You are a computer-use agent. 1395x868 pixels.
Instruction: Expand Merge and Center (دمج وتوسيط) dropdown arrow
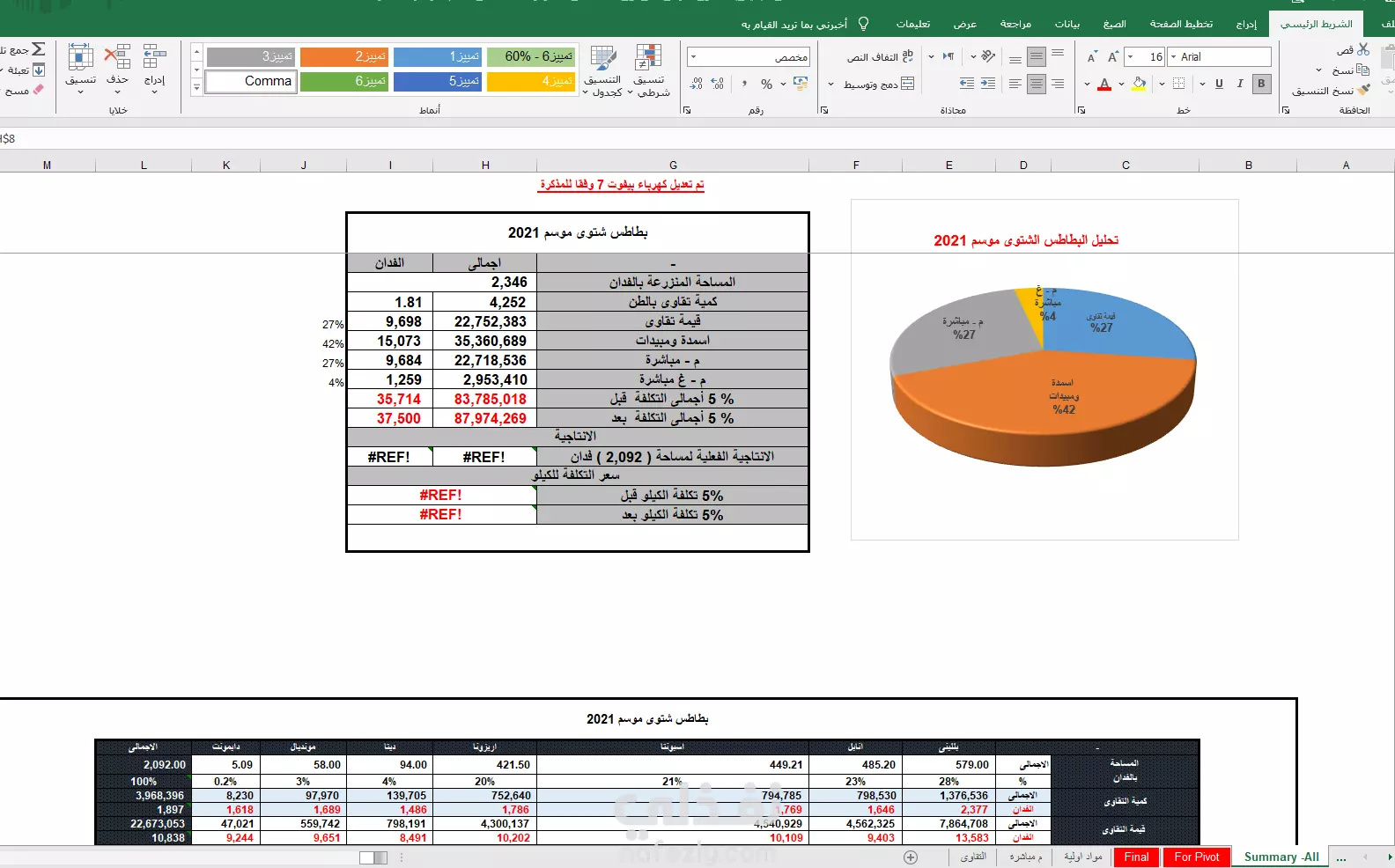pyautogui.click(x=830, y=85)
